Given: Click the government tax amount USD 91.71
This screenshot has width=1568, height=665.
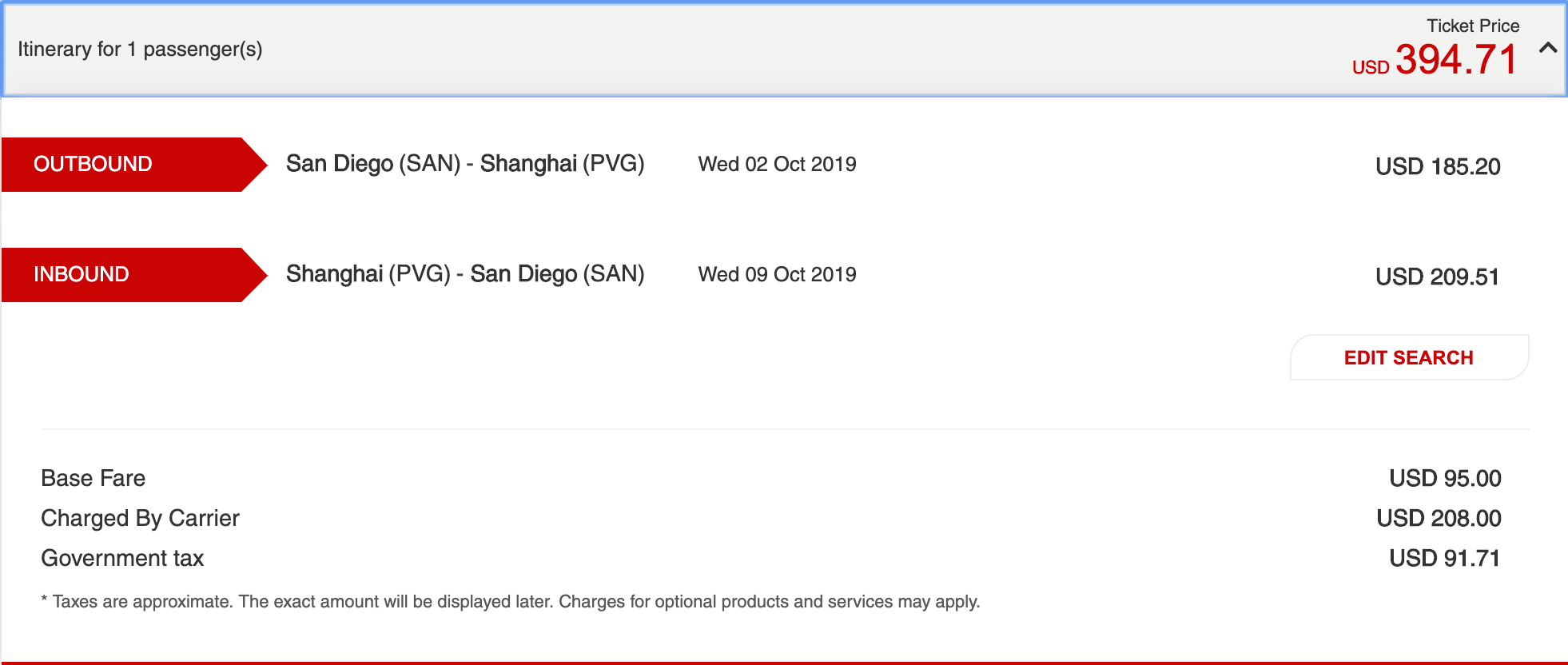Looking at the screenshot, I should tap(1444, 558).
